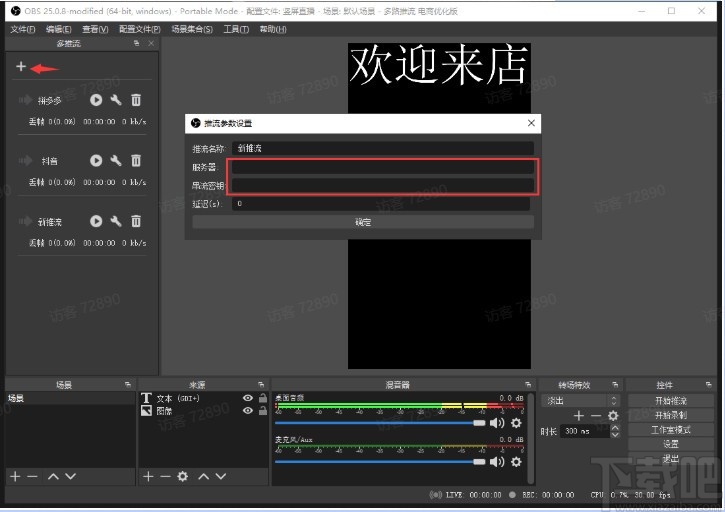This screenshot has height=512, width=725.
Task: Open the 查看(V) menu
Action: (95, 29)
